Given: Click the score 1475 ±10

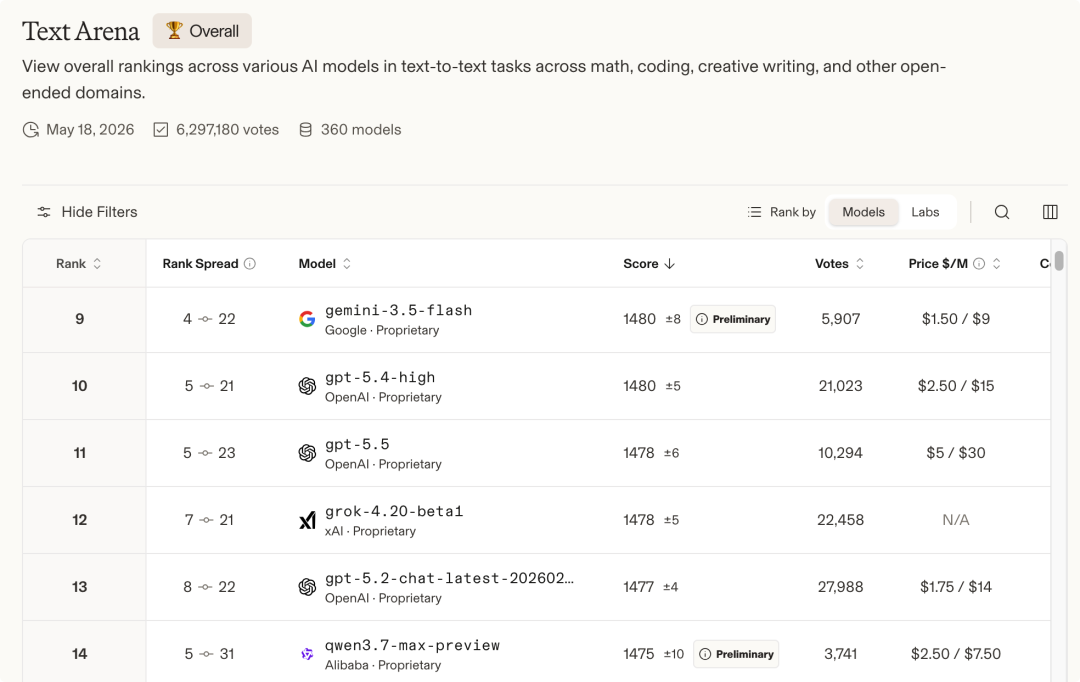Looking at the screenshot, I should tap(654, 654).
